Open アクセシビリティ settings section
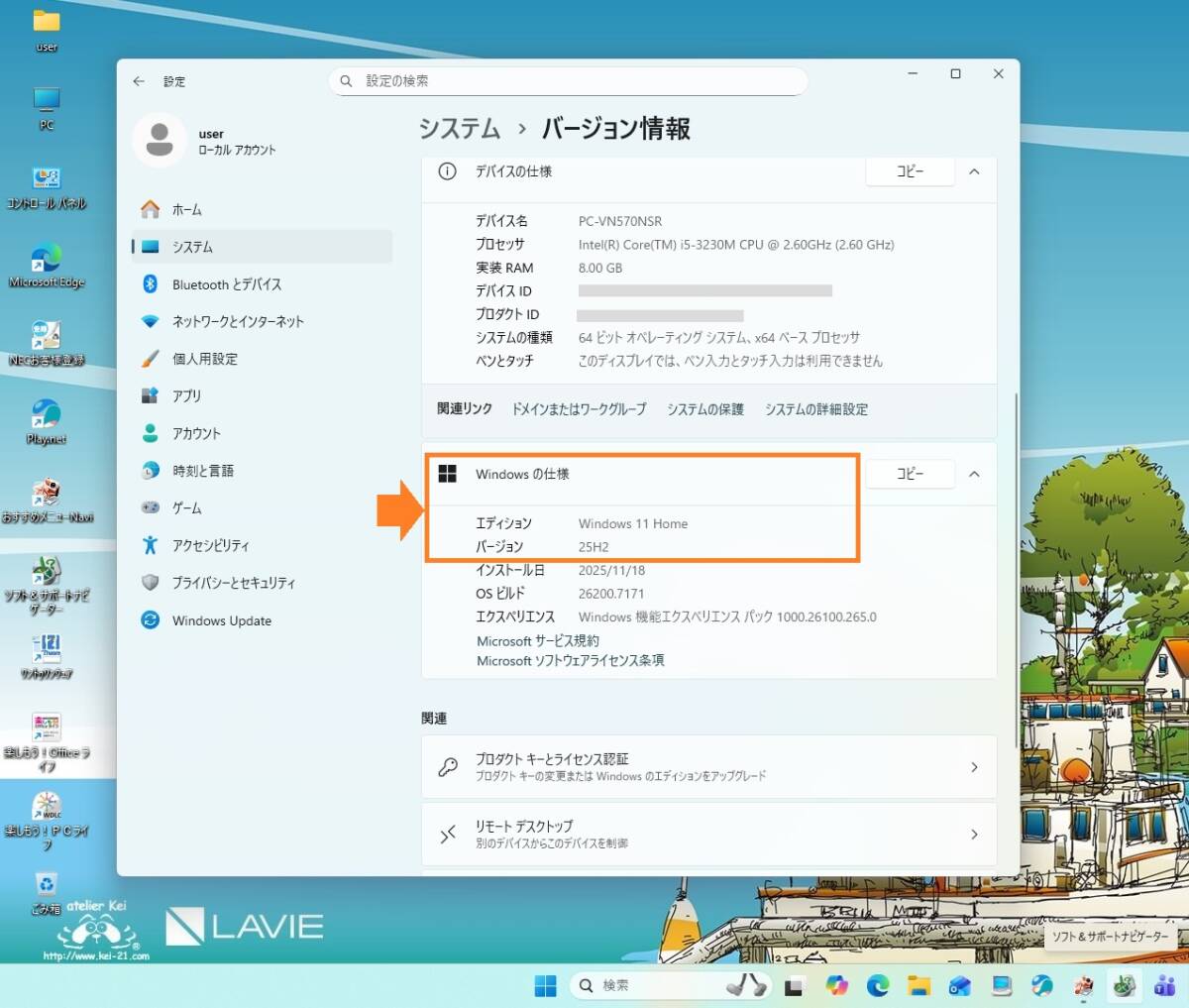Image resolution: width=1189 pixels, height=1008 pixels. 263,545
